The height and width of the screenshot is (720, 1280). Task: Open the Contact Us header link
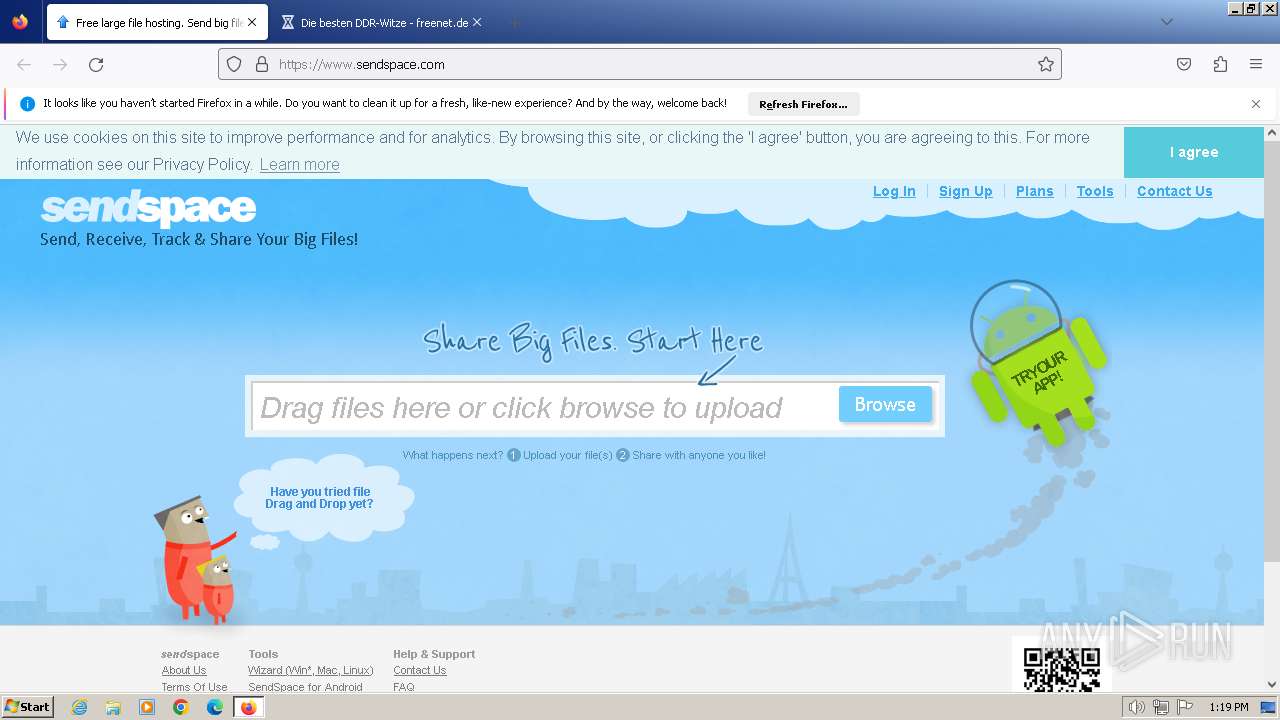[1175, 191]
